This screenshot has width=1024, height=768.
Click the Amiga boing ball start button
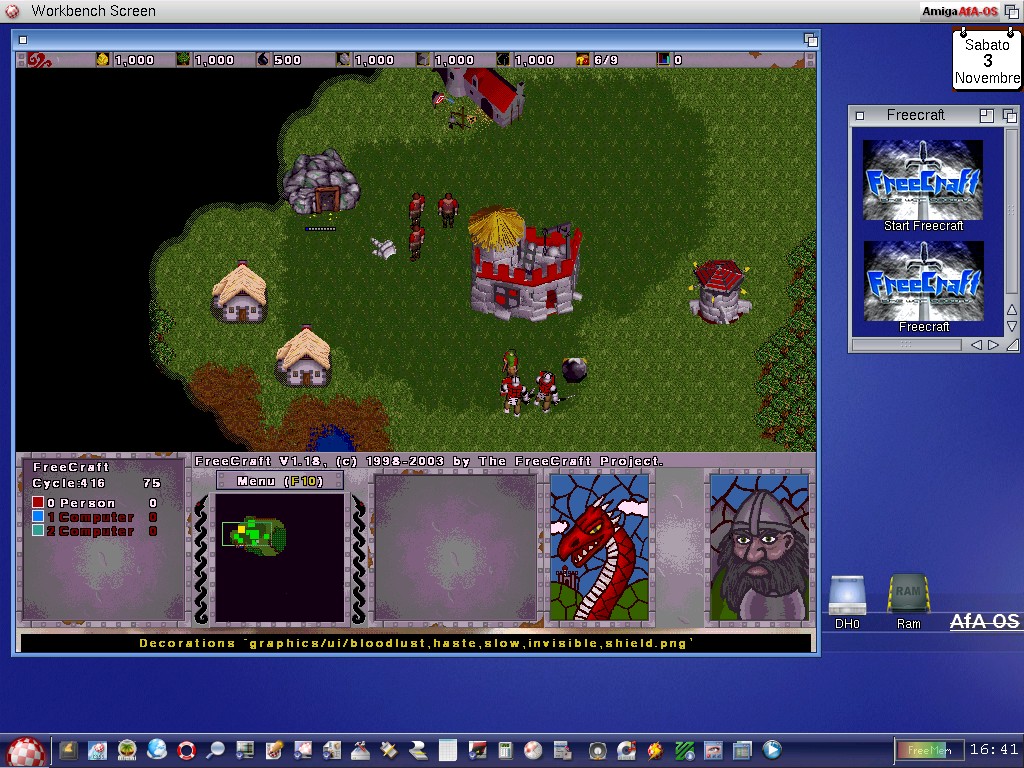coord(25,750)
